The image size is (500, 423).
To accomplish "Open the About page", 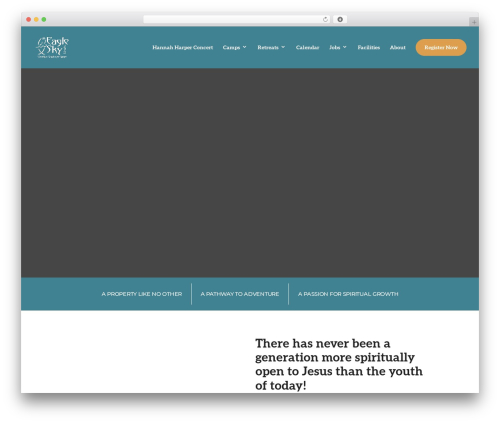I will [x=398, y=47].
